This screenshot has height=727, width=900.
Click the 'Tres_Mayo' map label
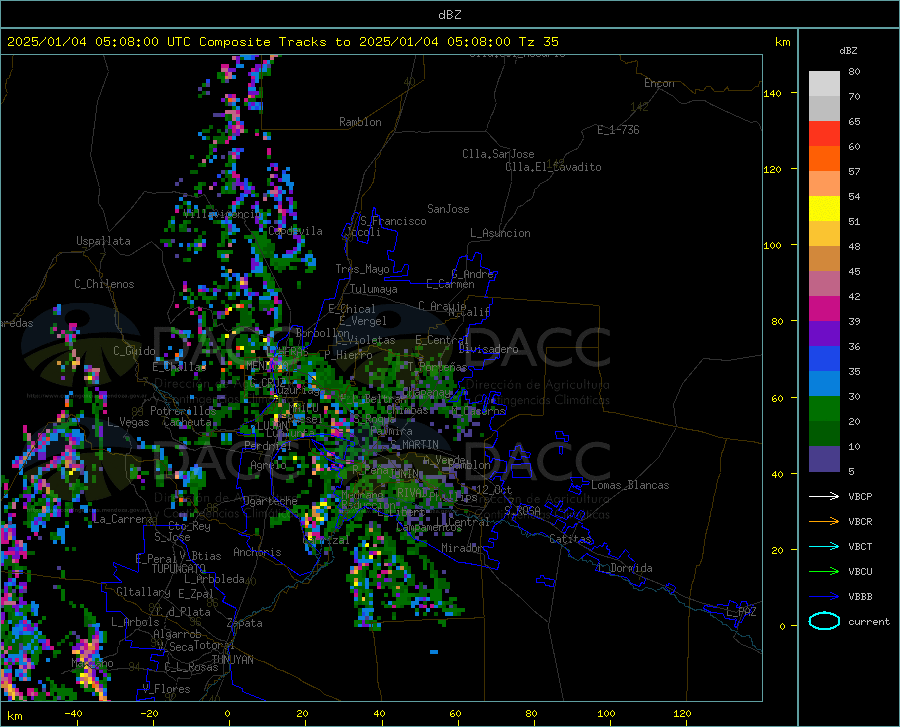[x=362, y=269]
